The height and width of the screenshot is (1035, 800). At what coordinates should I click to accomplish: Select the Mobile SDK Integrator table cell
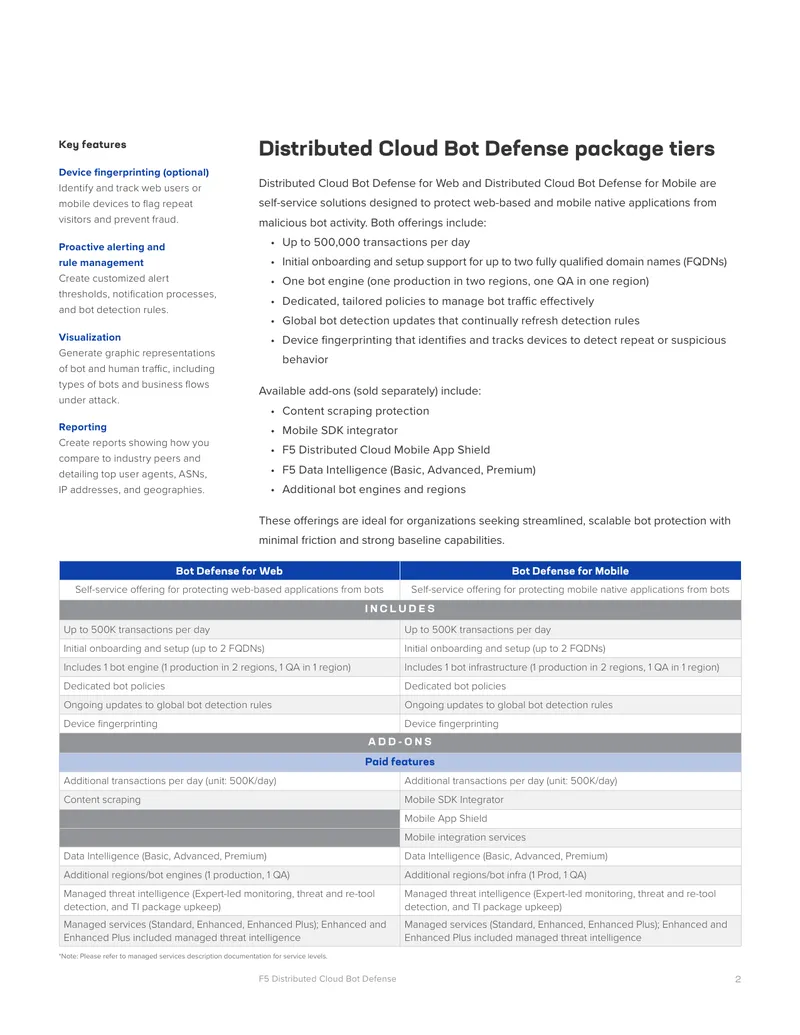[570, 799]
